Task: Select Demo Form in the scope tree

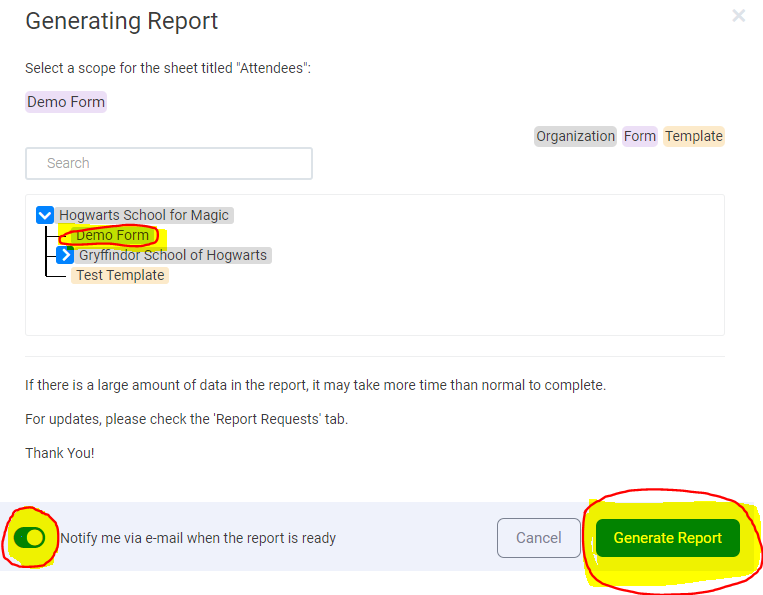Action: [112, 236]
